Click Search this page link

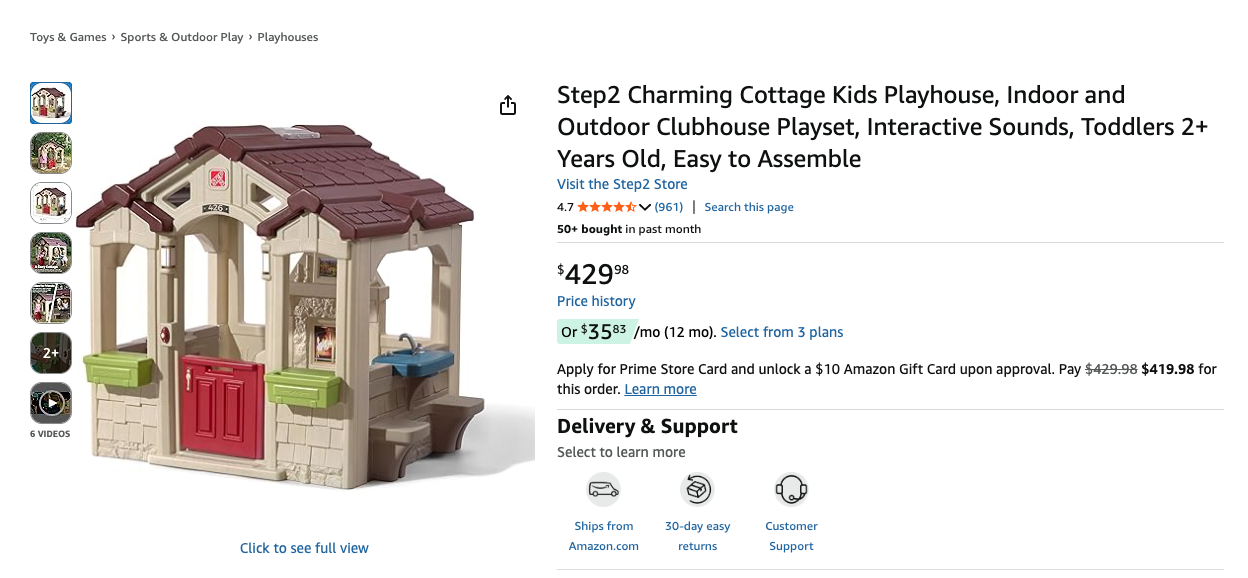pos(749,207)
